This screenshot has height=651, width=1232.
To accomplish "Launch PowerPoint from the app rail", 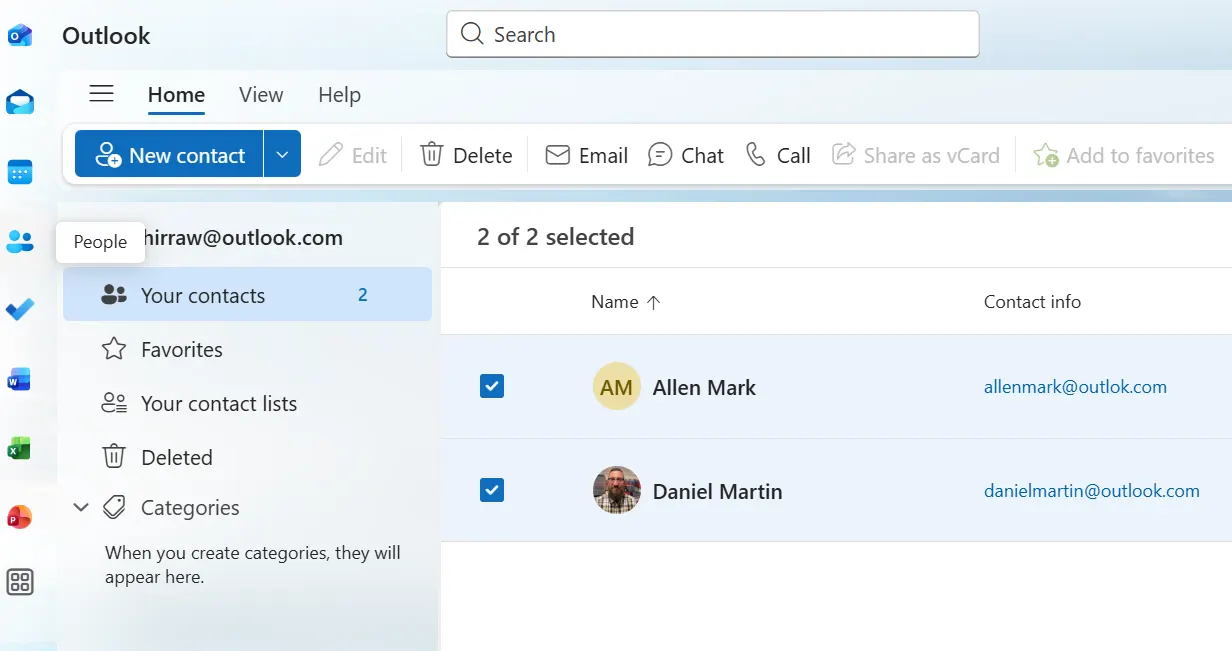I will (x=20, y=517).
